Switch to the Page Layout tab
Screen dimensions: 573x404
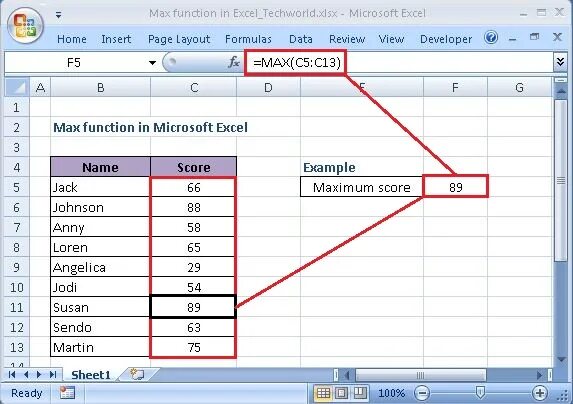click(x=179, y=39)
